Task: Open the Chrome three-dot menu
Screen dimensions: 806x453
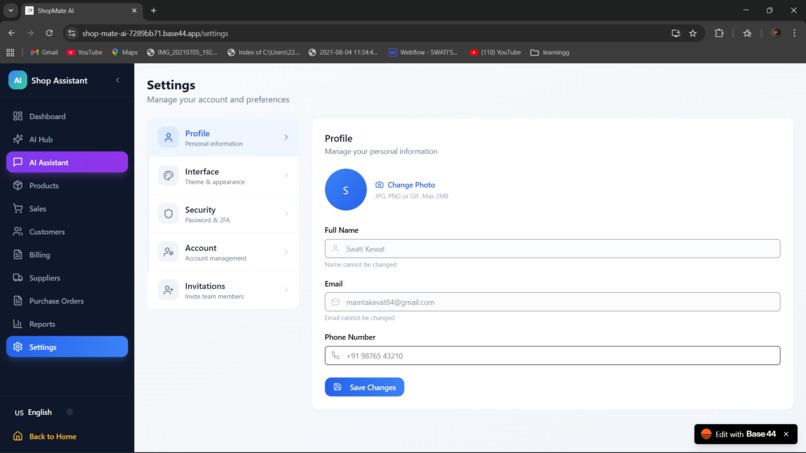Action: coord(794,33)
